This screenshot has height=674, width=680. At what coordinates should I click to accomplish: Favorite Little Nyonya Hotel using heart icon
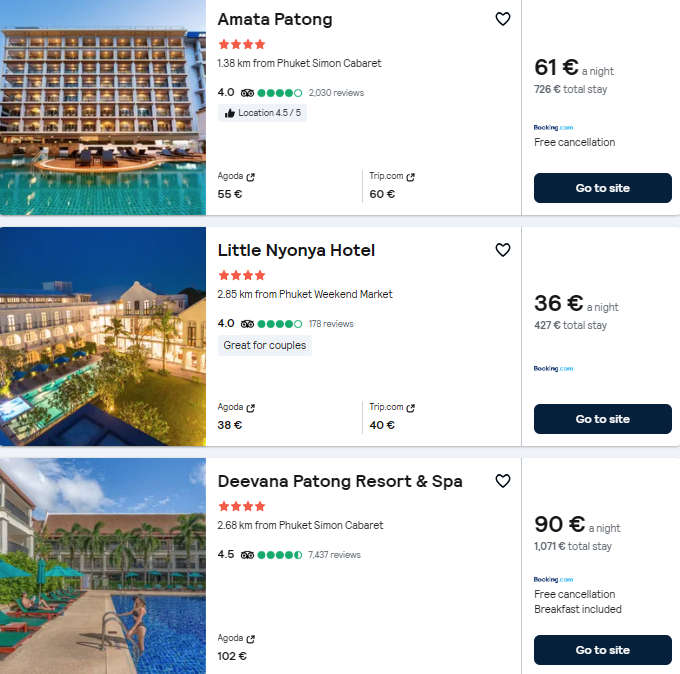coord(503,250)
